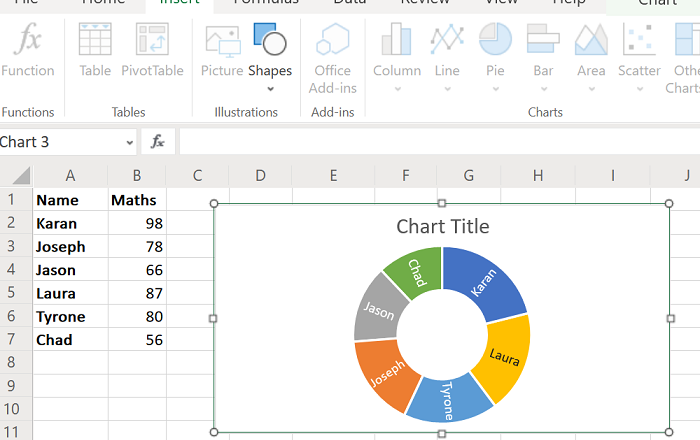The width and height of the screenshot is (700, 440).
Task: Select column D header
Action: (260, 175)
